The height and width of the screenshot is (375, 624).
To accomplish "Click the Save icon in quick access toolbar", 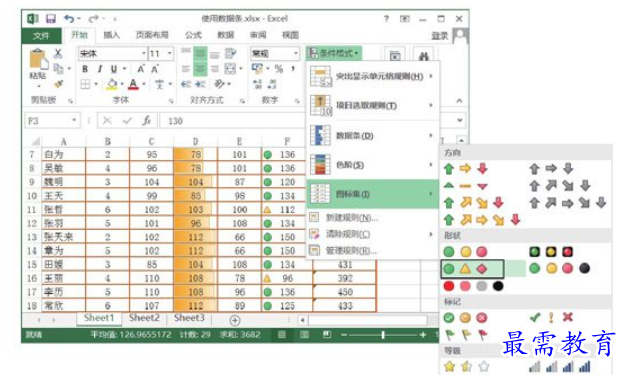I will (51, 19).
